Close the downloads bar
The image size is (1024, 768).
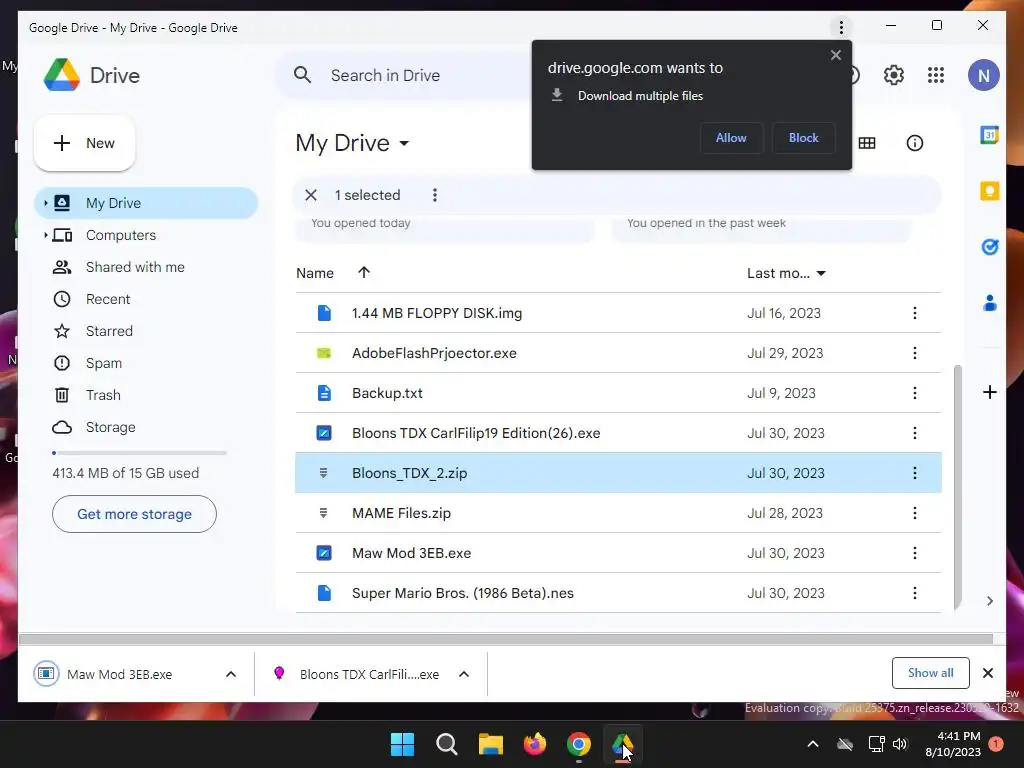(x=988, y=673)
